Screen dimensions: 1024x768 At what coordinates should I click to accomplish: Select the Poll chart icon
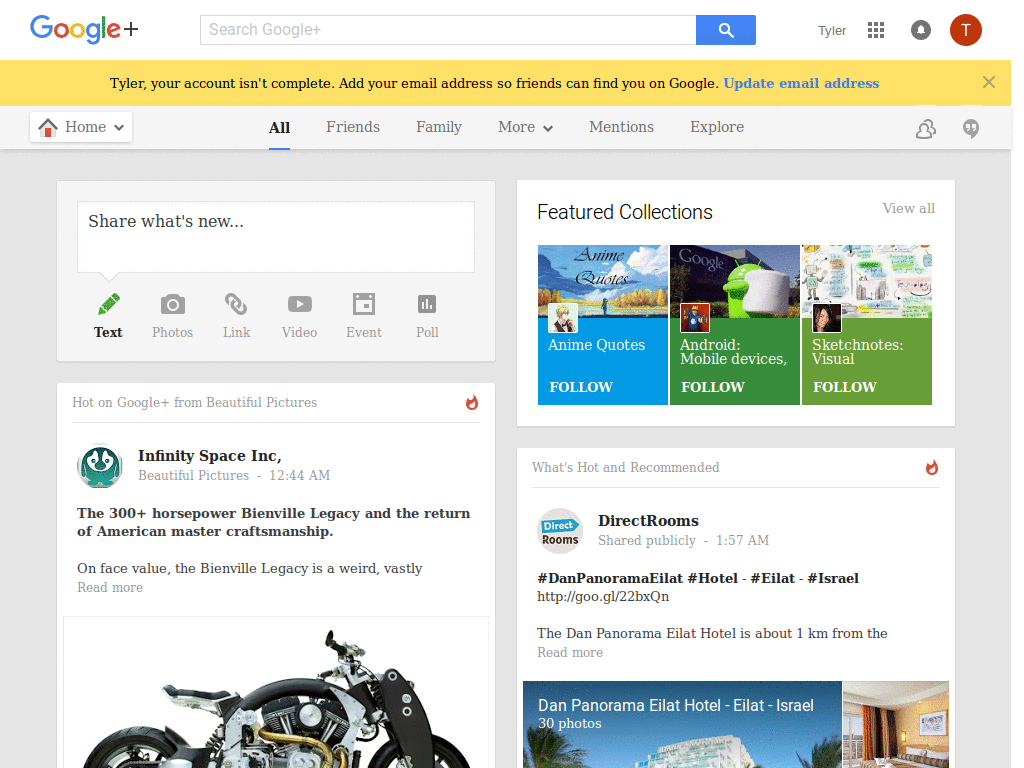coord(427,304)
